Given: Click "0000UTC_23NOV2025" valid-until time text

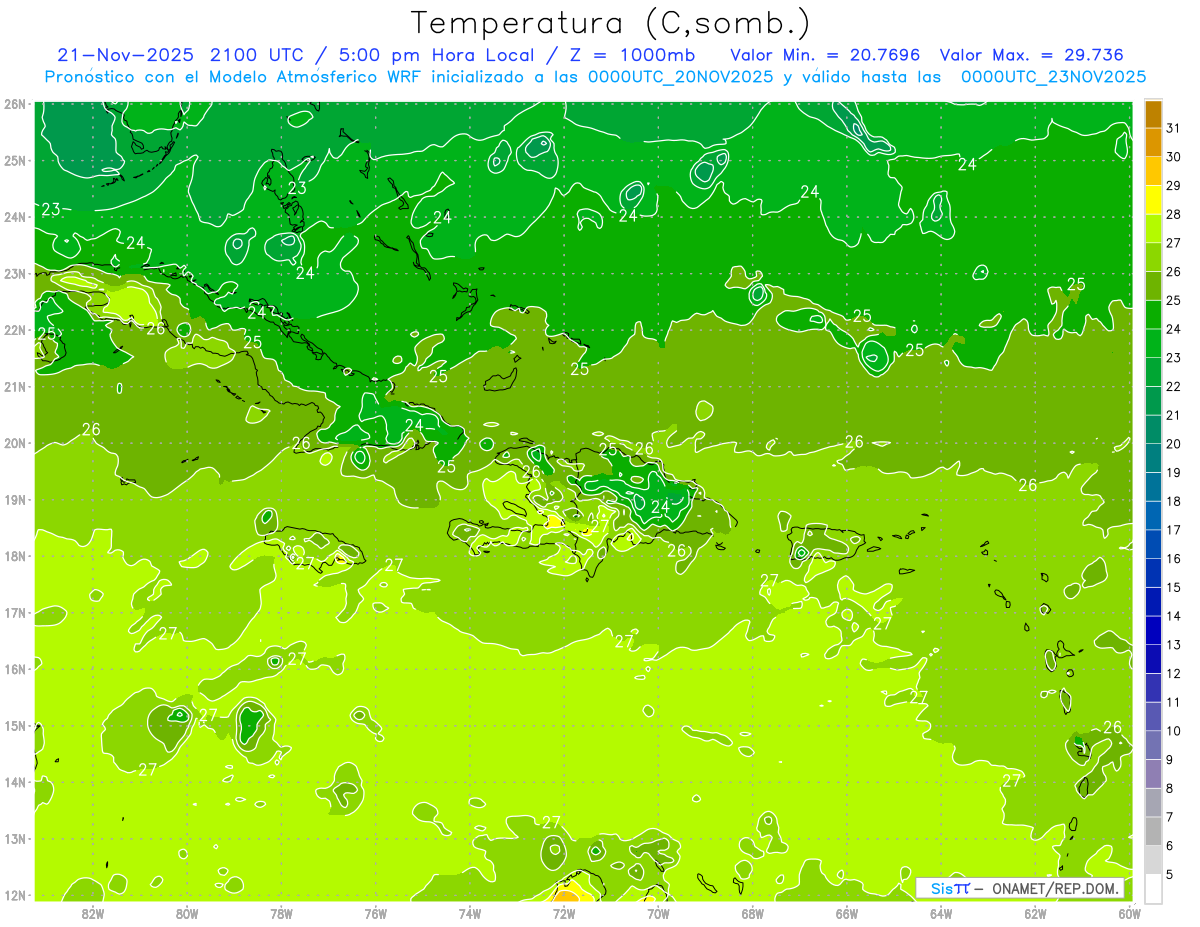Looking at the screenshot, I should [x=1053, y=77].
